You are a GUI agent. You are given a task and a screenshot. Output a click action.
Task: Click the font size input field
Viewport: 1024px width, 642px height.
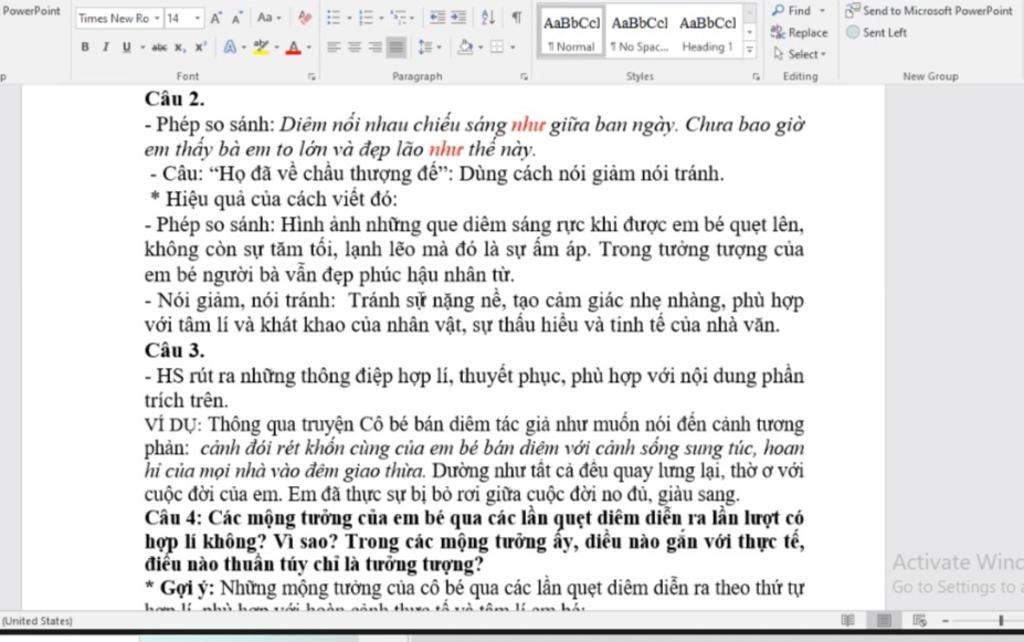[x=178, y=18]
